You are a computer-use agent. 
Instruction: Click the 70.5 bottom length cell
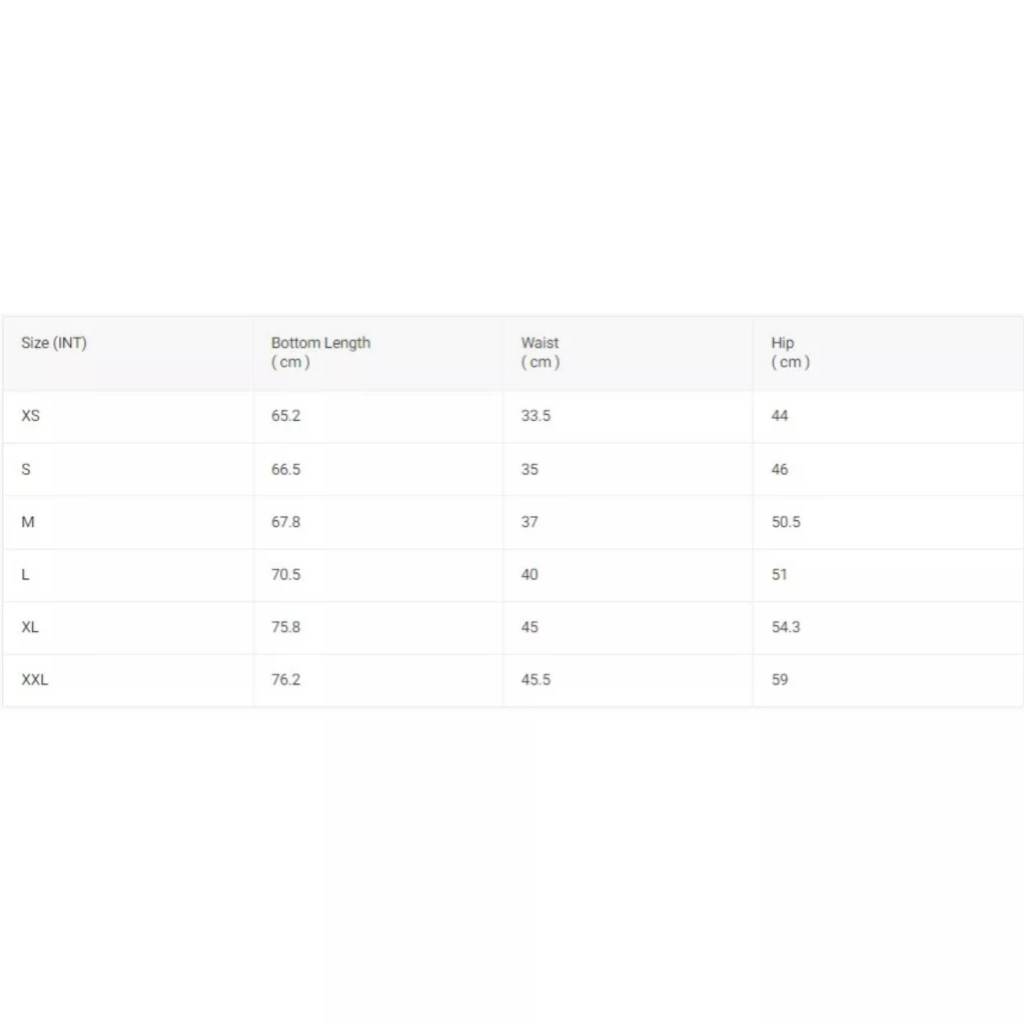[286, 575]
